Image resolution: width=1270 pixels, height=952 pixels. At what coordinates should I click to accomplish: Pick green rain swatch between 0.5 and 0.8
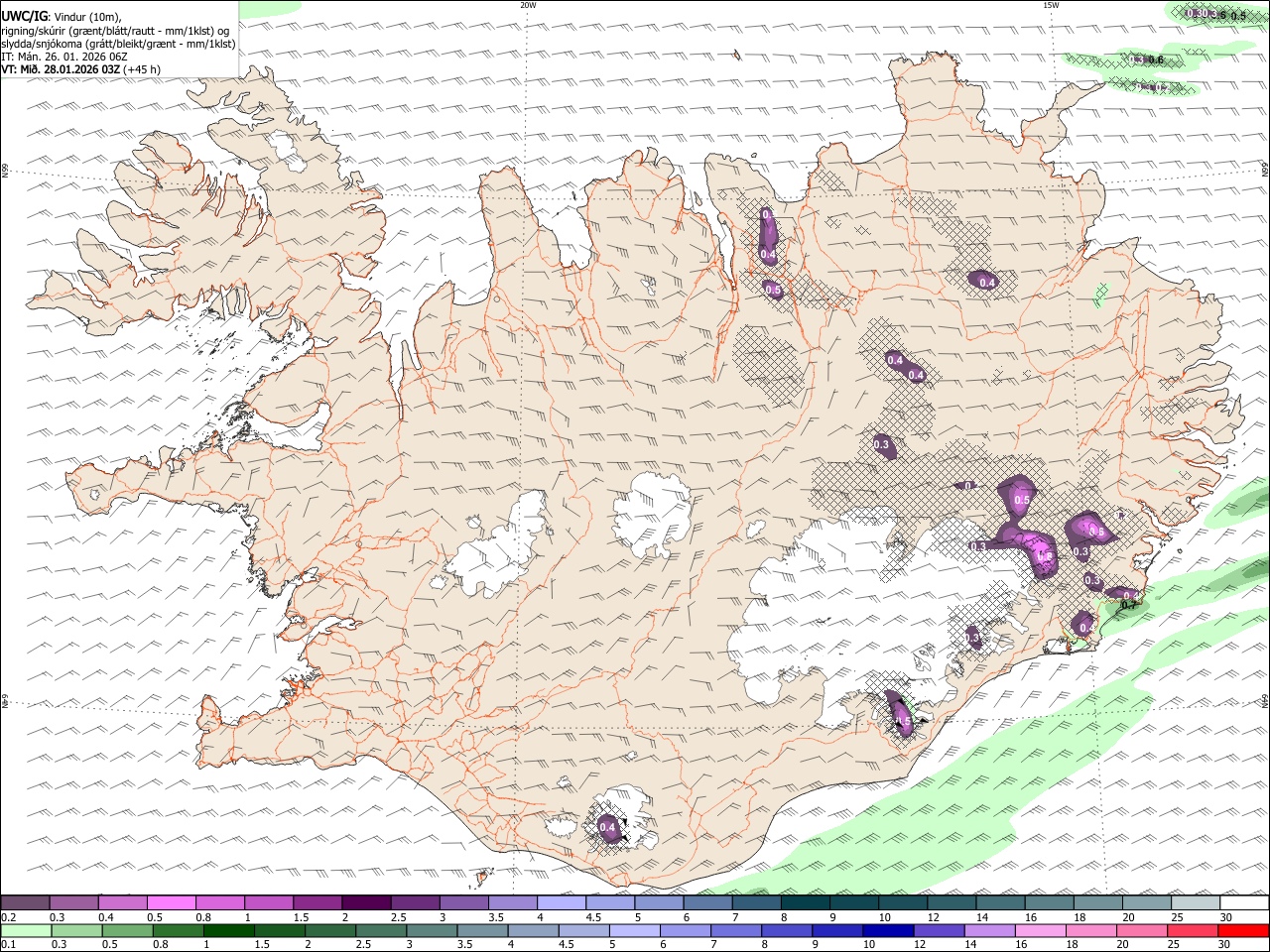point(127,930)
